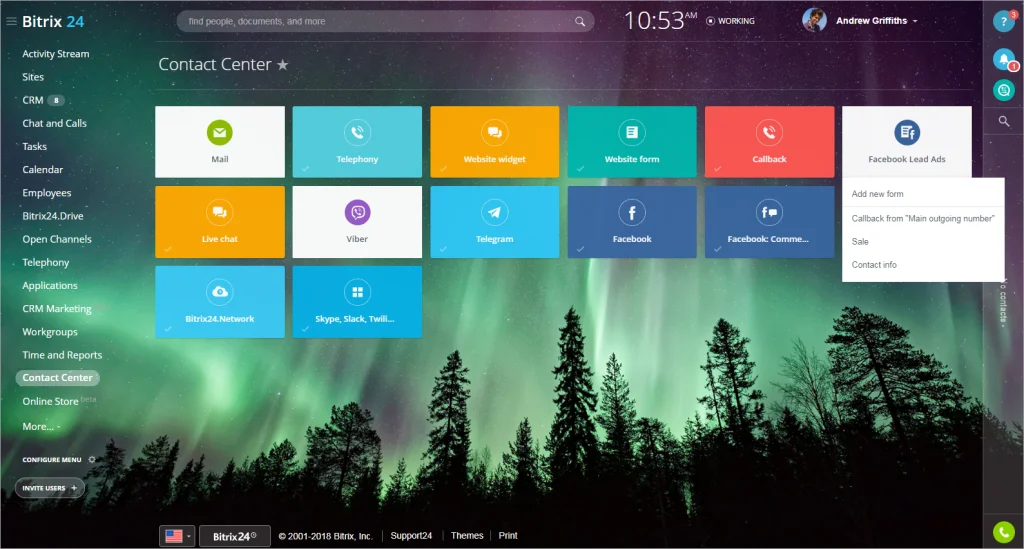
Task: Open the language flag dropdown
Action: click(177, 536)
